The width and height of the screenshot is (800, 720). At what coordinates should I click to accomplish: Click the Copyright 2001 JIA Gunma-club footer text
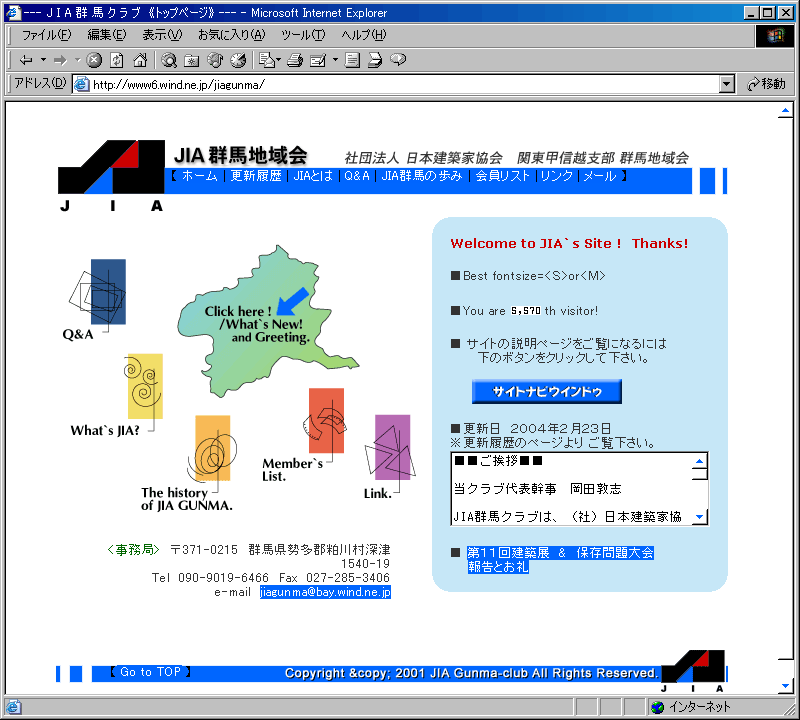pos(471,673)
